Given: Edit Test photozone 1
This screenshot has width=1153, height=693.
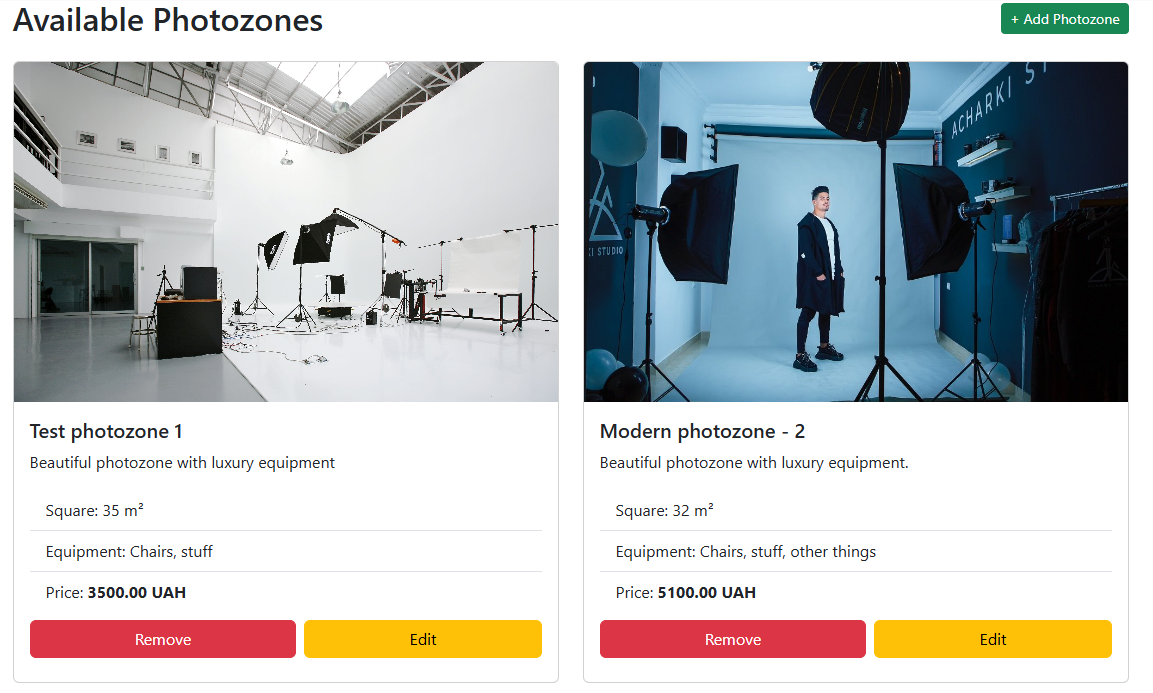Looking at the screenshot, I should (423, 639).
